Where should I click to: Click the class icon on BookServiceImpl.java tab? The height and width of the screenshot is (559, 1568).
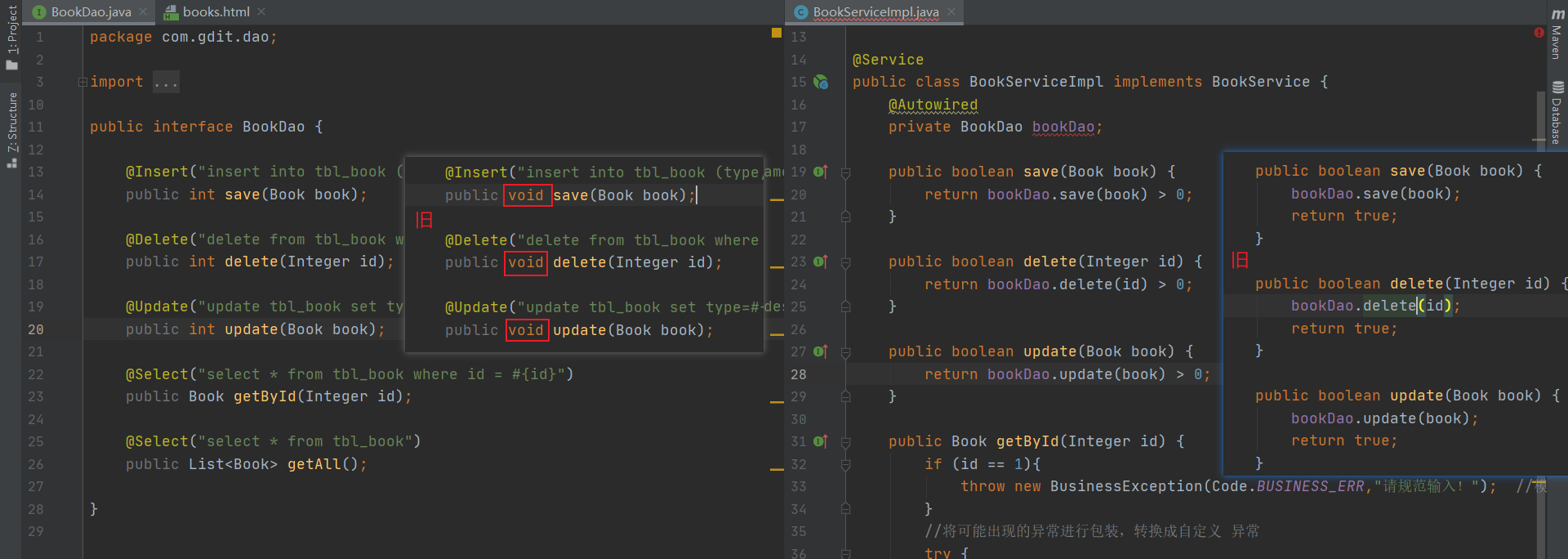pyautogui.click(x=801, y=12)
